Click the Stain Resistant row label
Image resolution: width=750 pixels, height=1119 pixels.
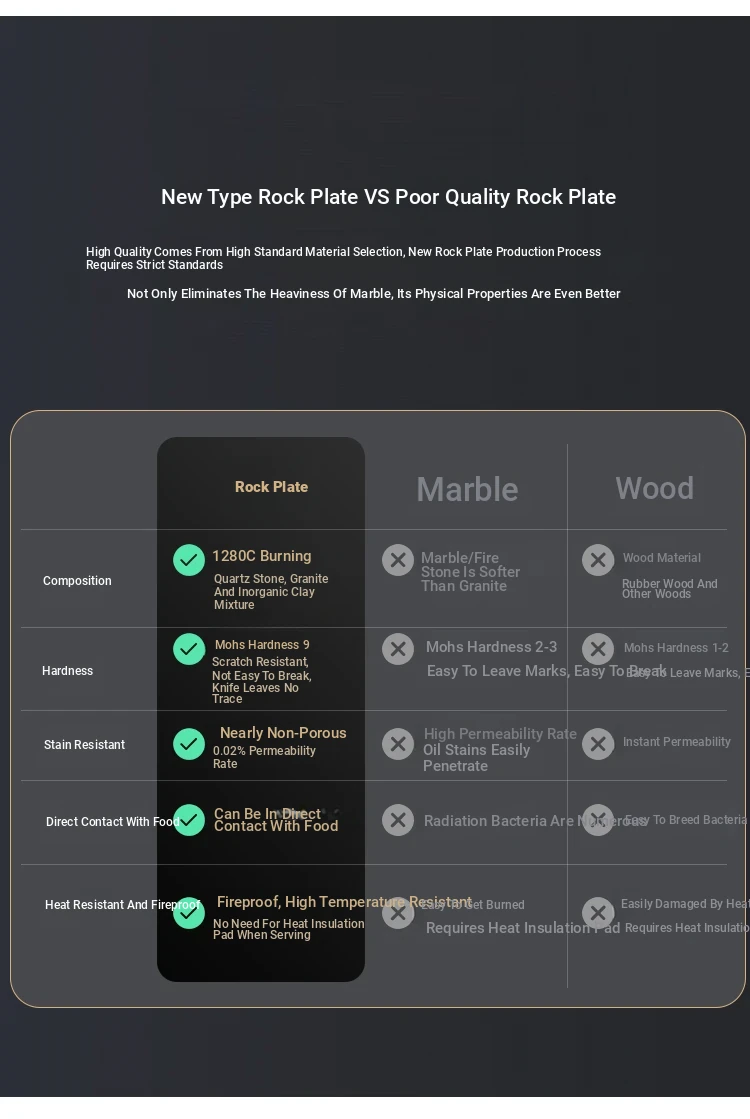(84, 745)
